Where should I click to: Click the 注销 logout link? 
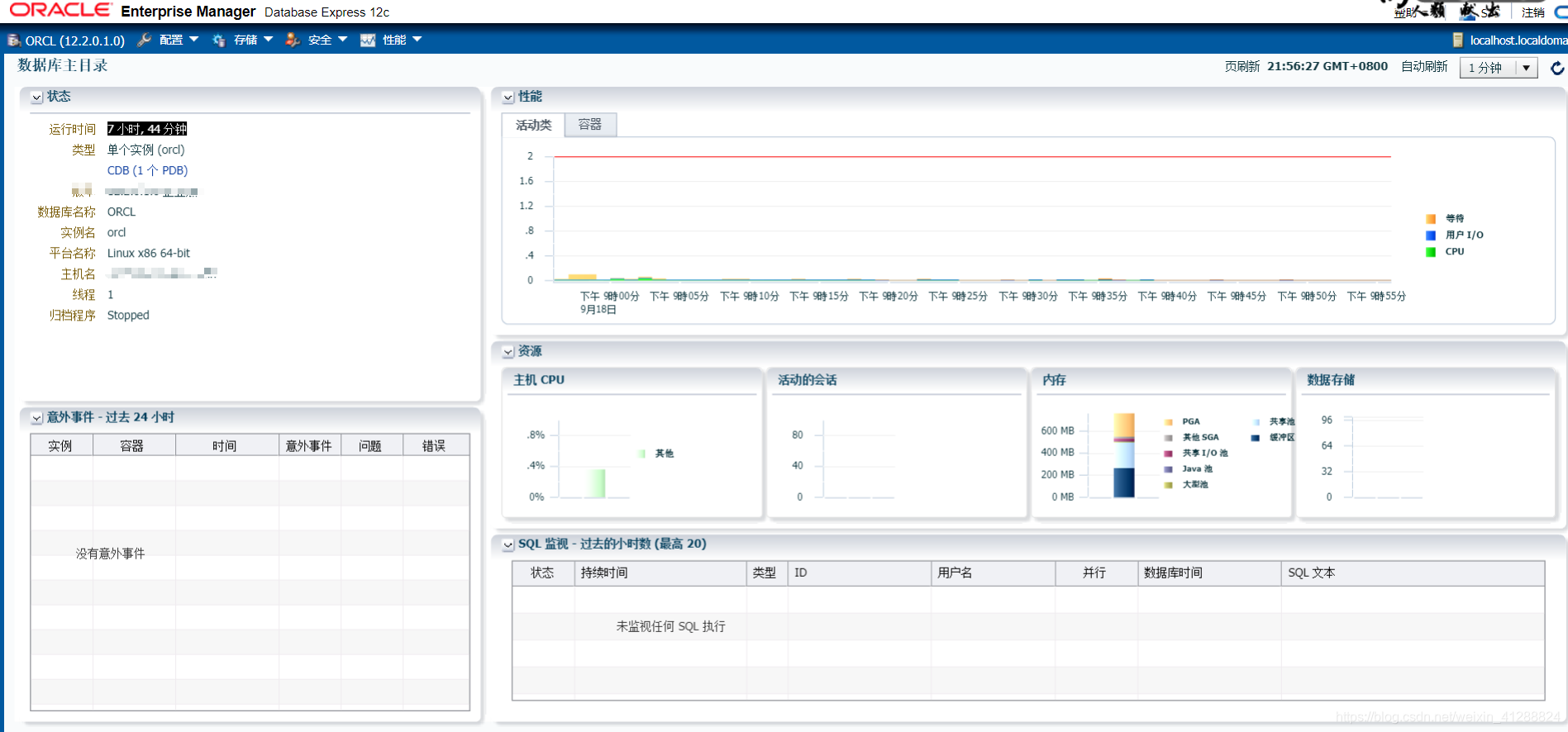tap(1532, 12)
